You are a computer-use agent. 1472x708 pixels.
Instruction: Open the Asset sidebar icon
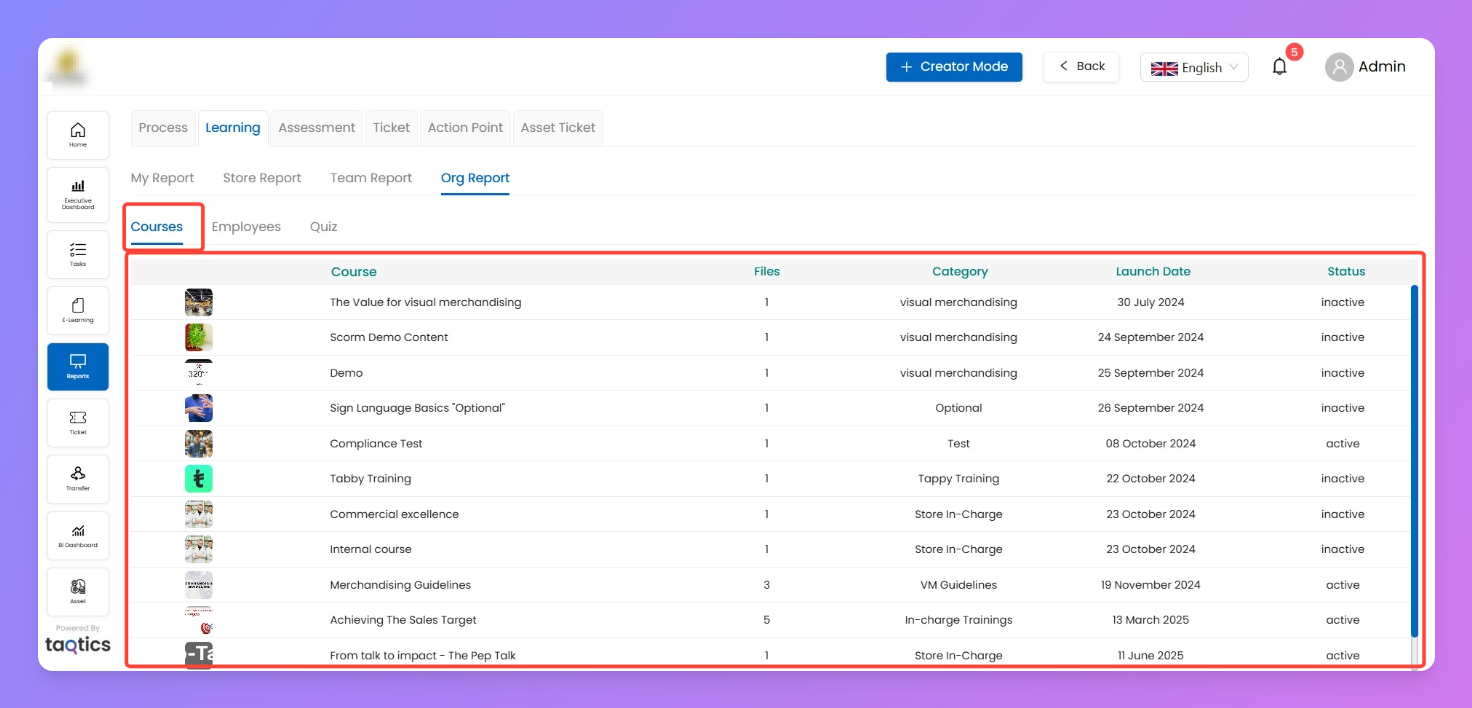pos(78,591)
